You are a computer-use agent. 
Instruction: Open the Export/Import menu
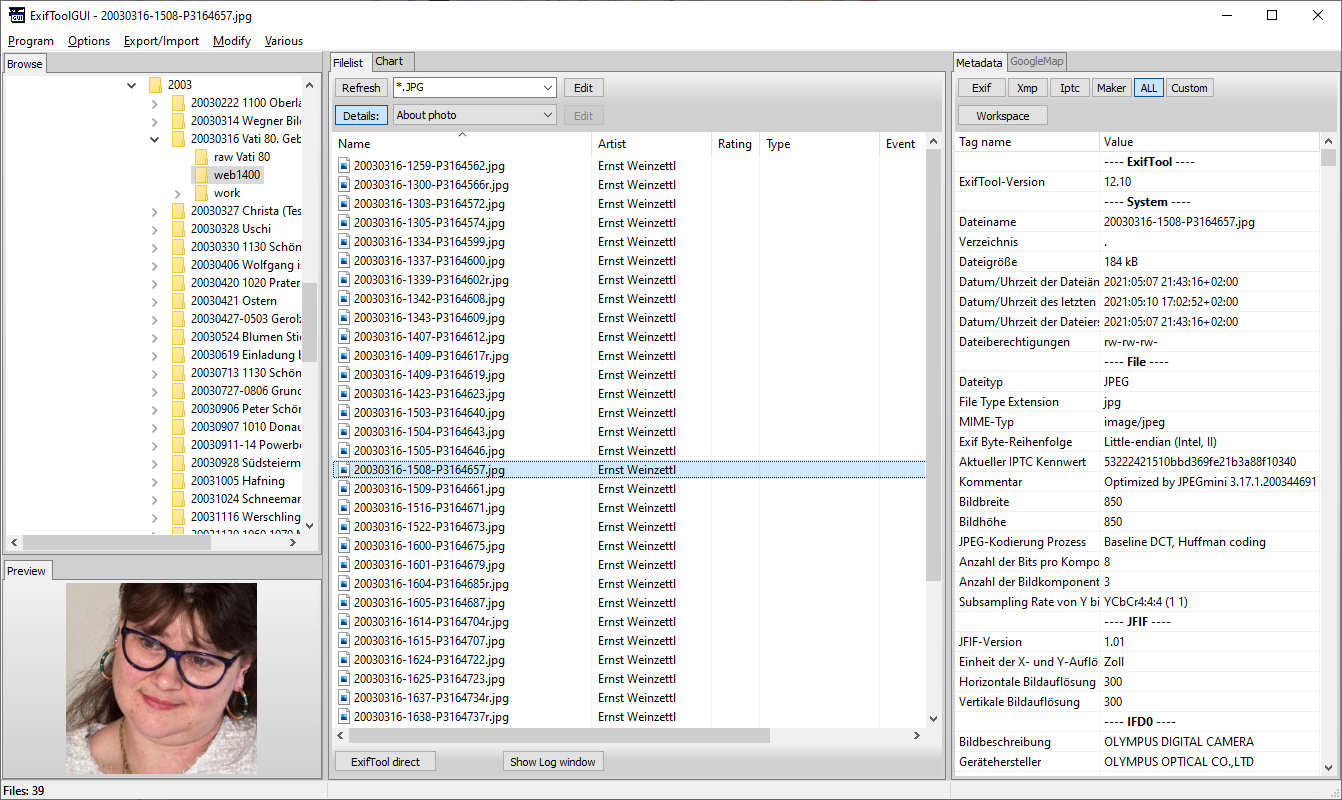(161, 41)
